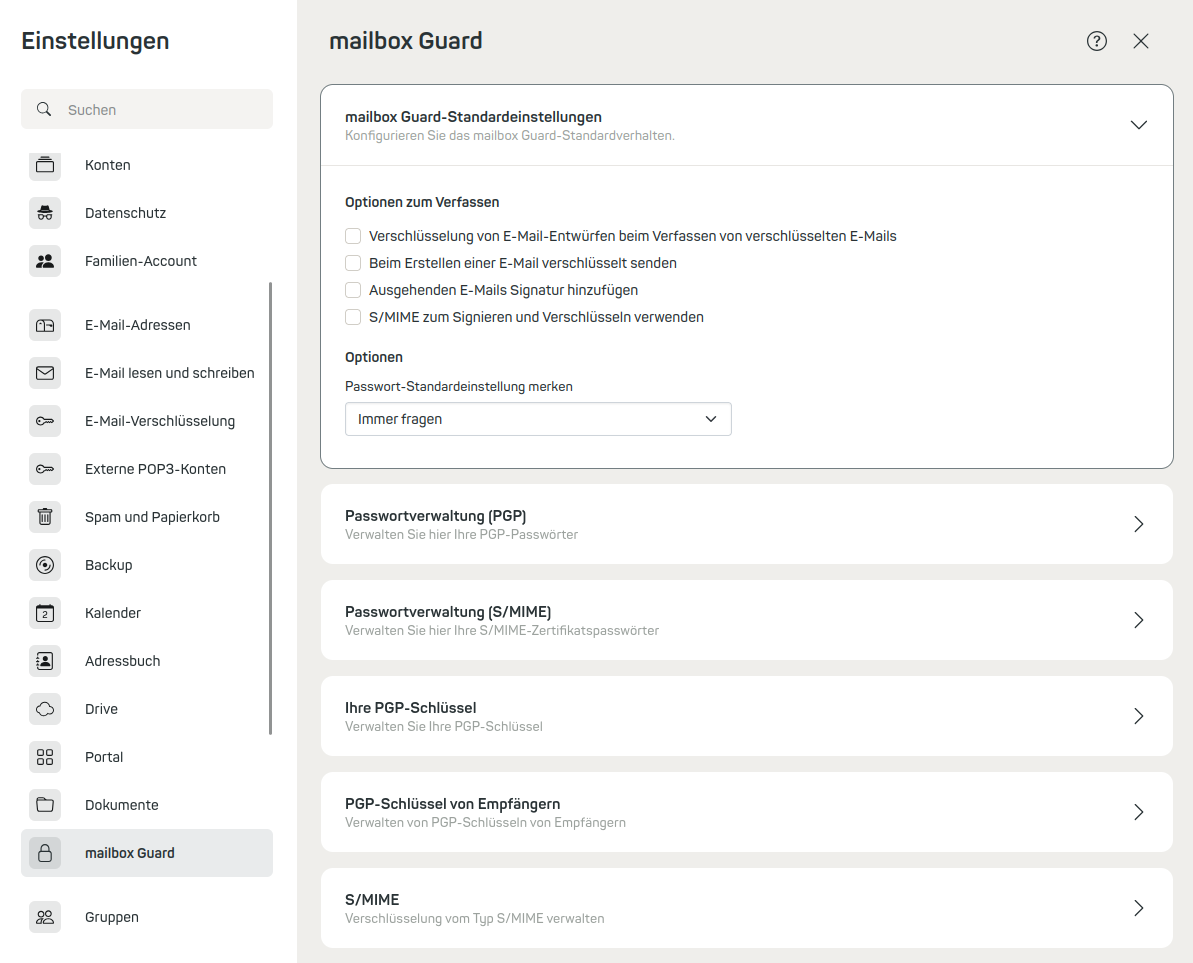Open E-Mail lesen und schreiben settings
The image size is (1193, 963).
pos(147,373)
